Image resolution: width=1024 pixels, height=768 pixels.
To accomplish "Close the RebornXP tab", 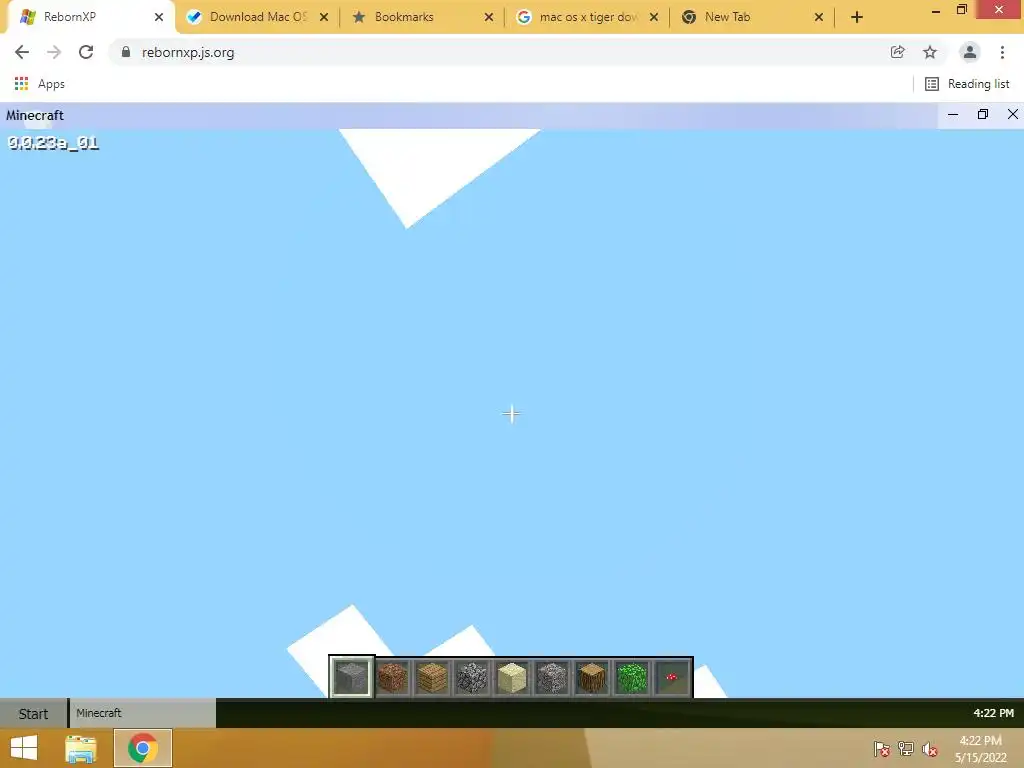I will pos(159,18).
